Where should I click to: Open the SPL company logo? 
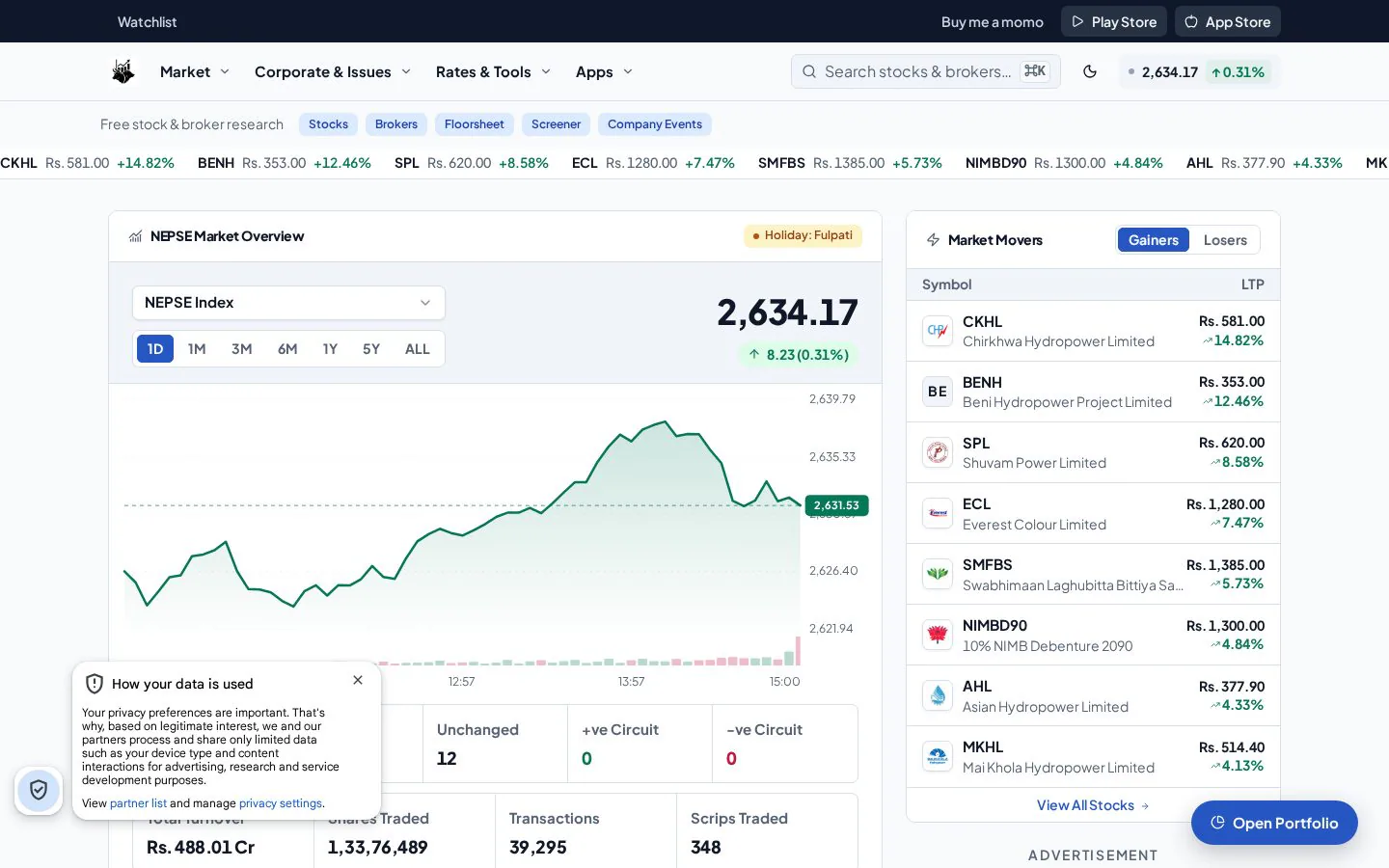[938, 452]
